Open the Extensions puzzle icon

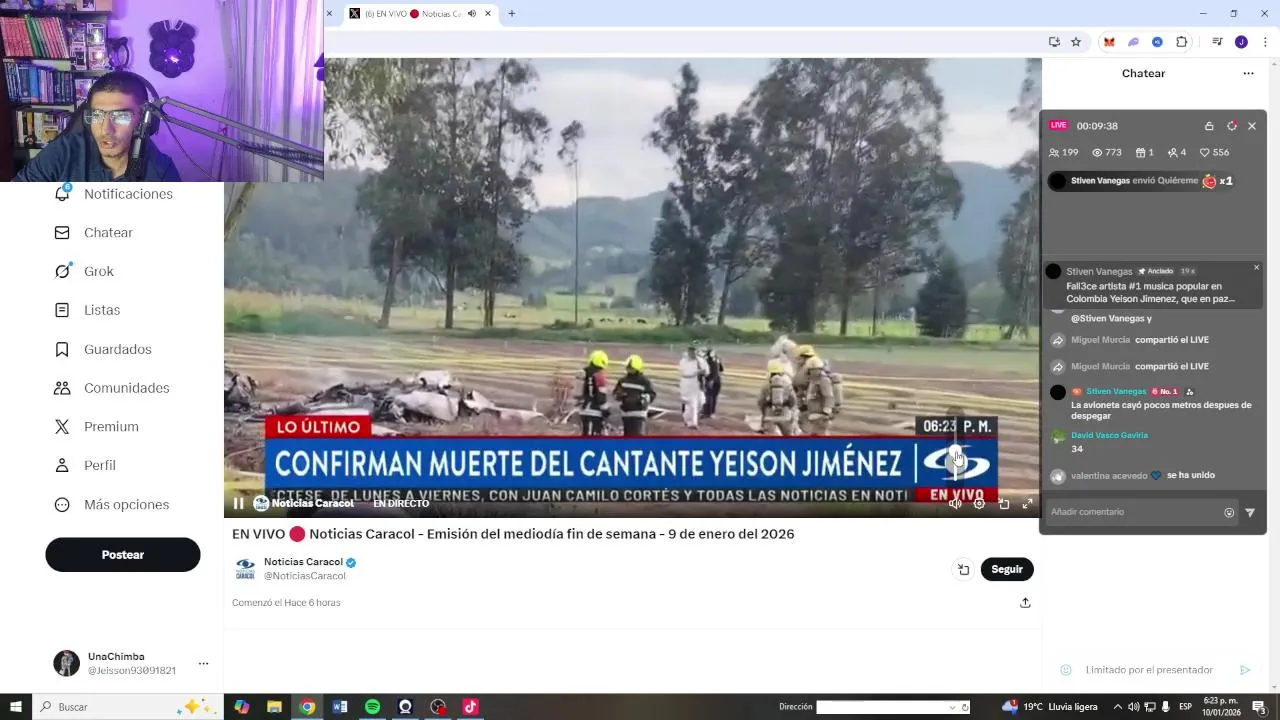point(1182,42)
